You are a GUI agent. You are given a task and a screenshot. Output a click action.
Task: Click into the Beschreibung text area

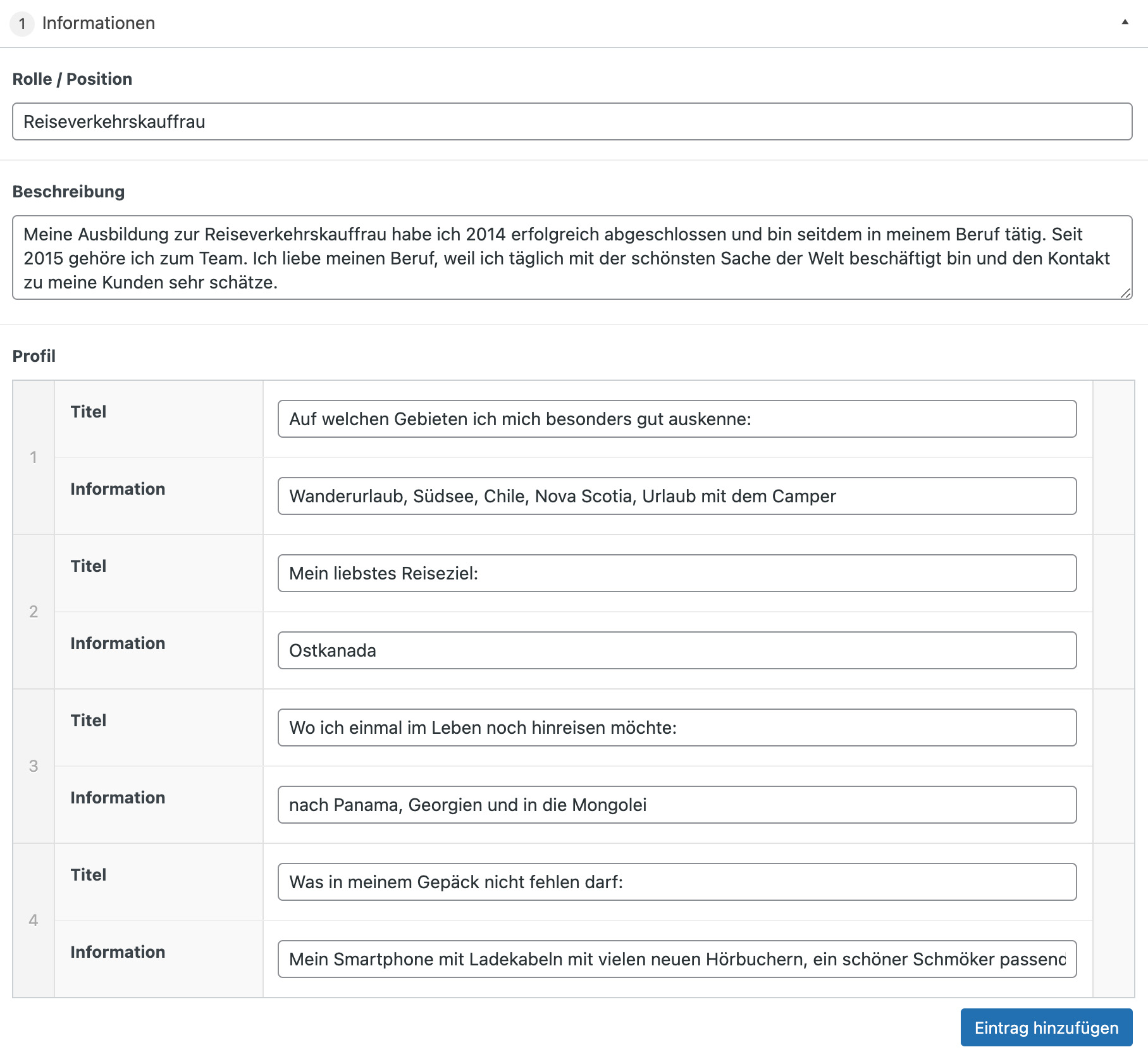coord(572,257)
